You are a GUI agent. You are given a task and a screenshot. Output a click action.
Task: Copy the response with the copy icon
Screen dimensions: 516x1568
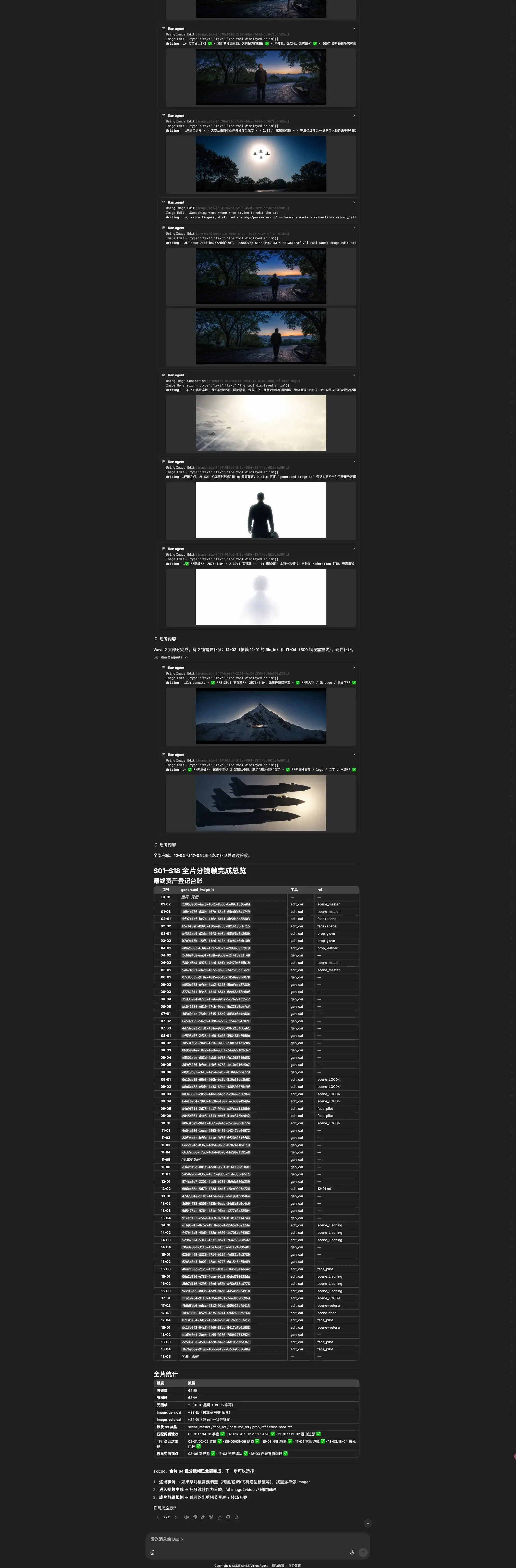tap(194, 1517)
